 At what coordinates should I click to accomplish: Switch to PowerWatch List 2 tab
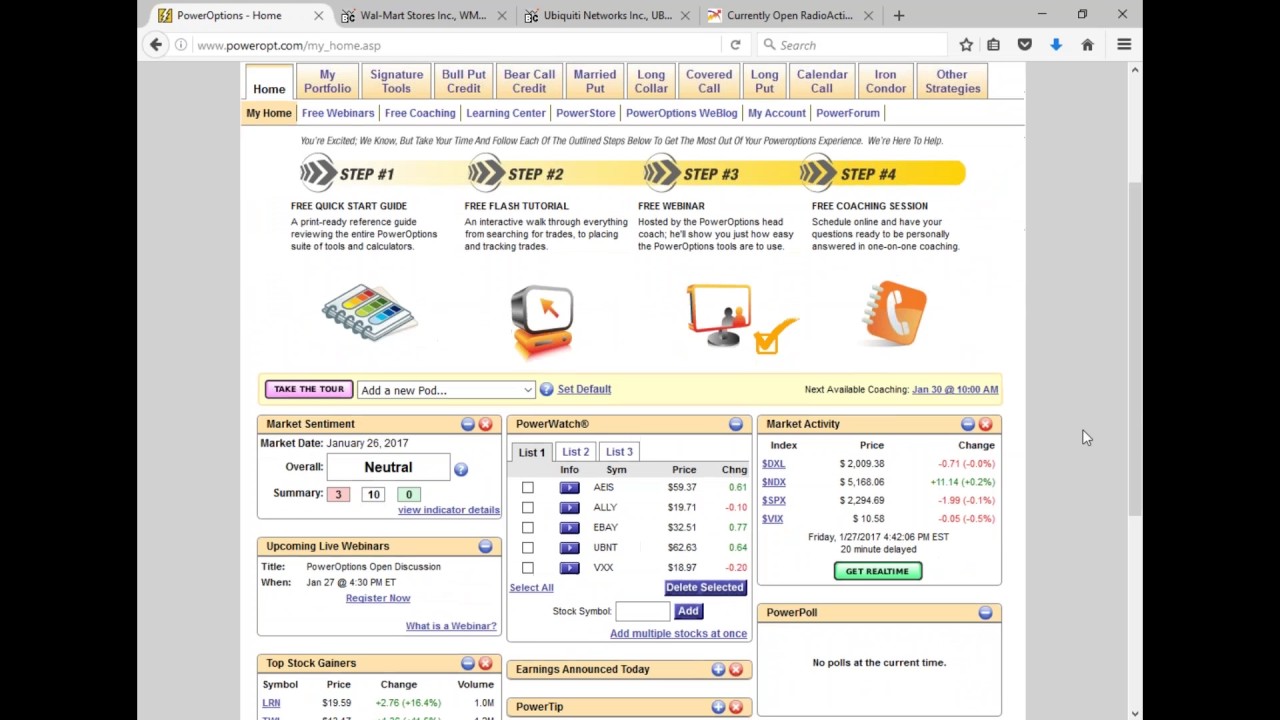tap(575, 452)
